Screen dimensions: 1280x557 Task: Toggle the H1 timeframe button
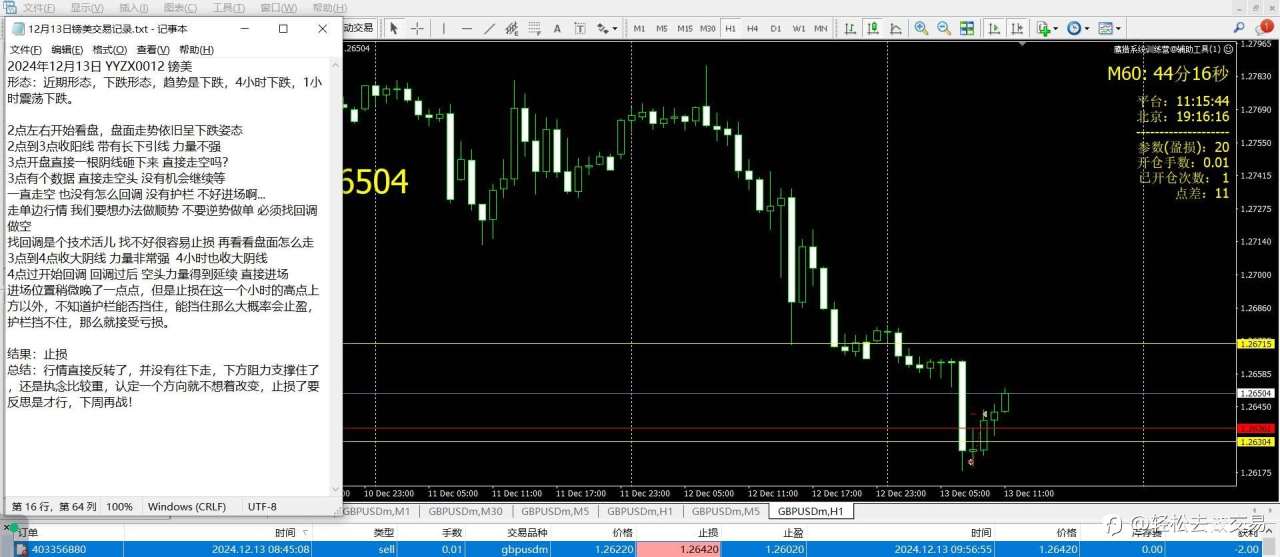point(730,28)
